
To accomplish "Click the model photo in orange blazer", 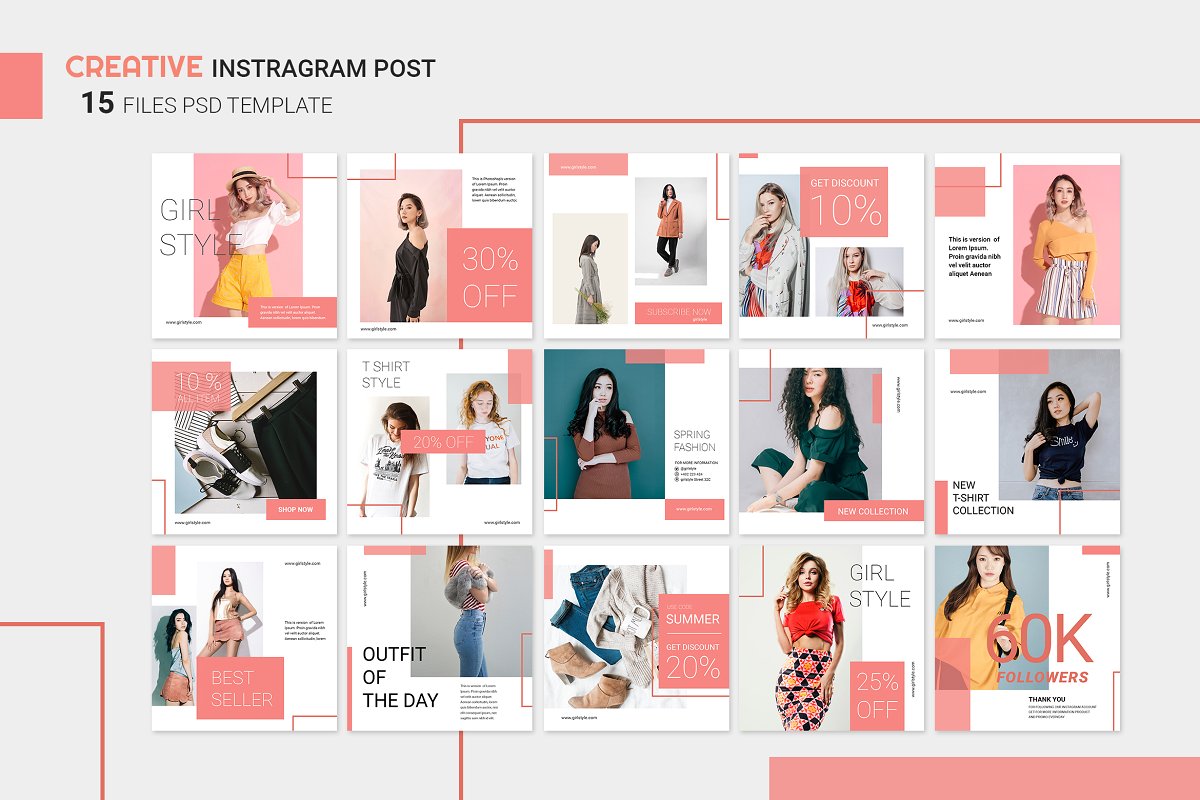I will (x=670, y=229).
